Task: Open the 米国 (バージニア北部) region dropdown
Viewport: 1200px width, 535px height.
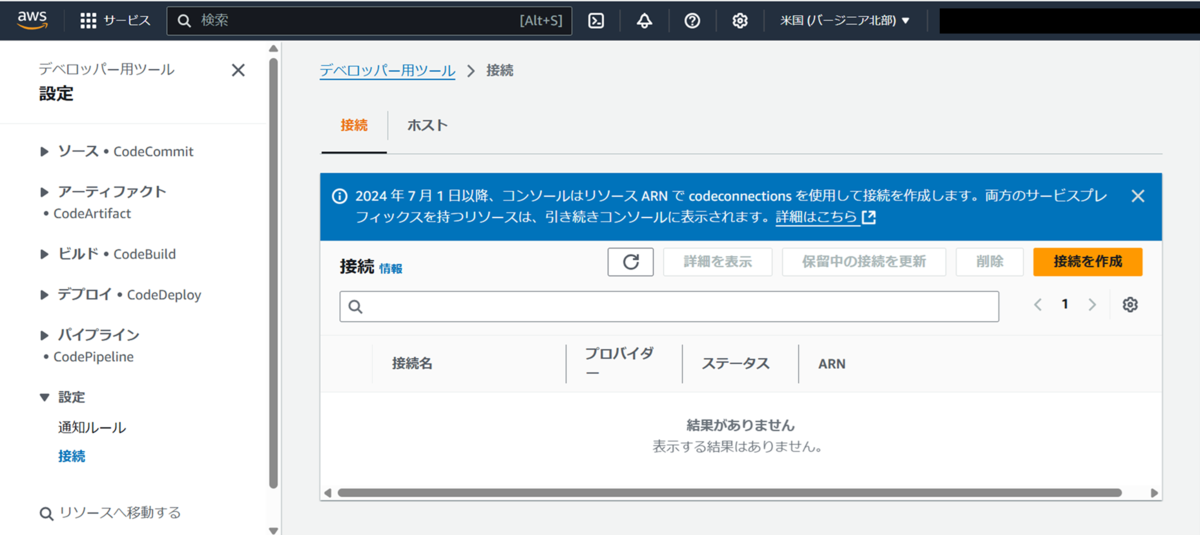Action: pos(845,20)
